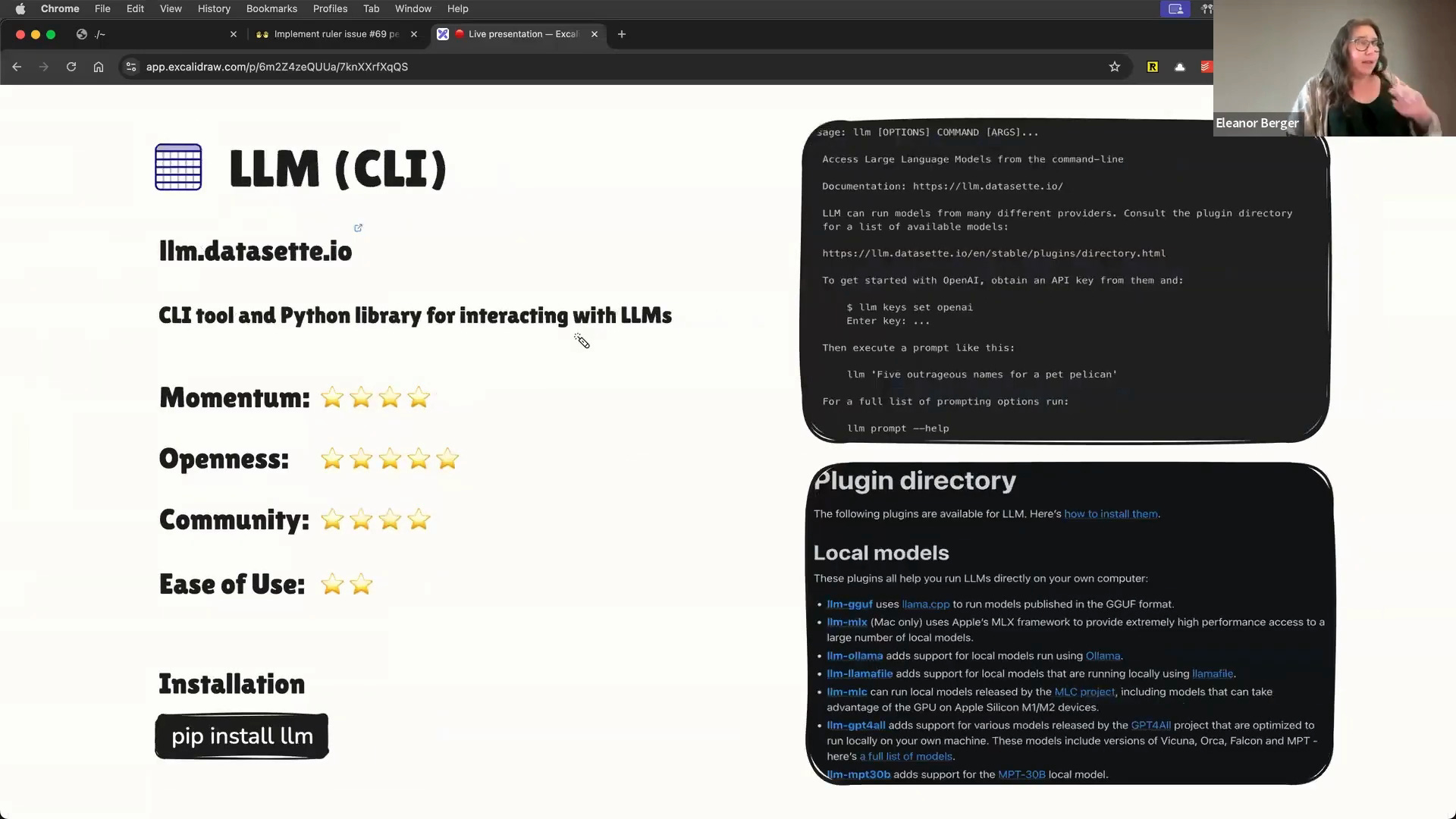The height and width of the screenshot is (819, 1456).
Task: Click the yellow R extension icon
Action: pyautogui.click(x=1152, y=67)
